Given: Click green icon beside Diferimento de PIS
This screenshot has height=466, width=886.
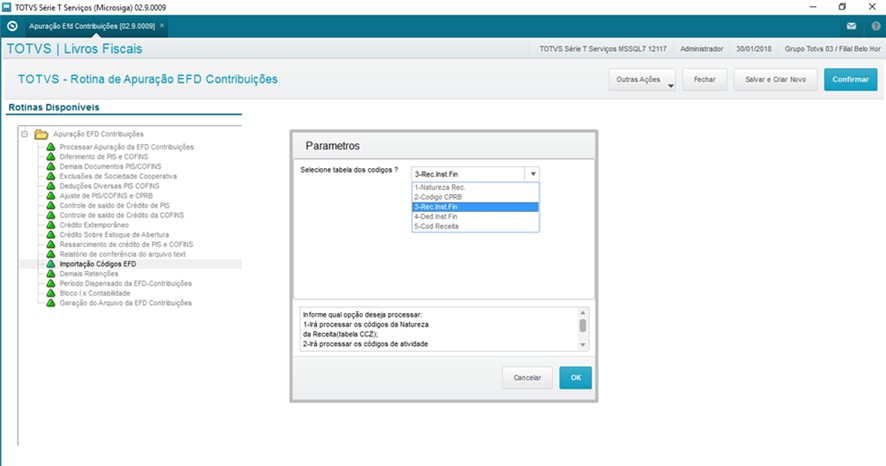Looking at the screenshot, I should (51, 156).
